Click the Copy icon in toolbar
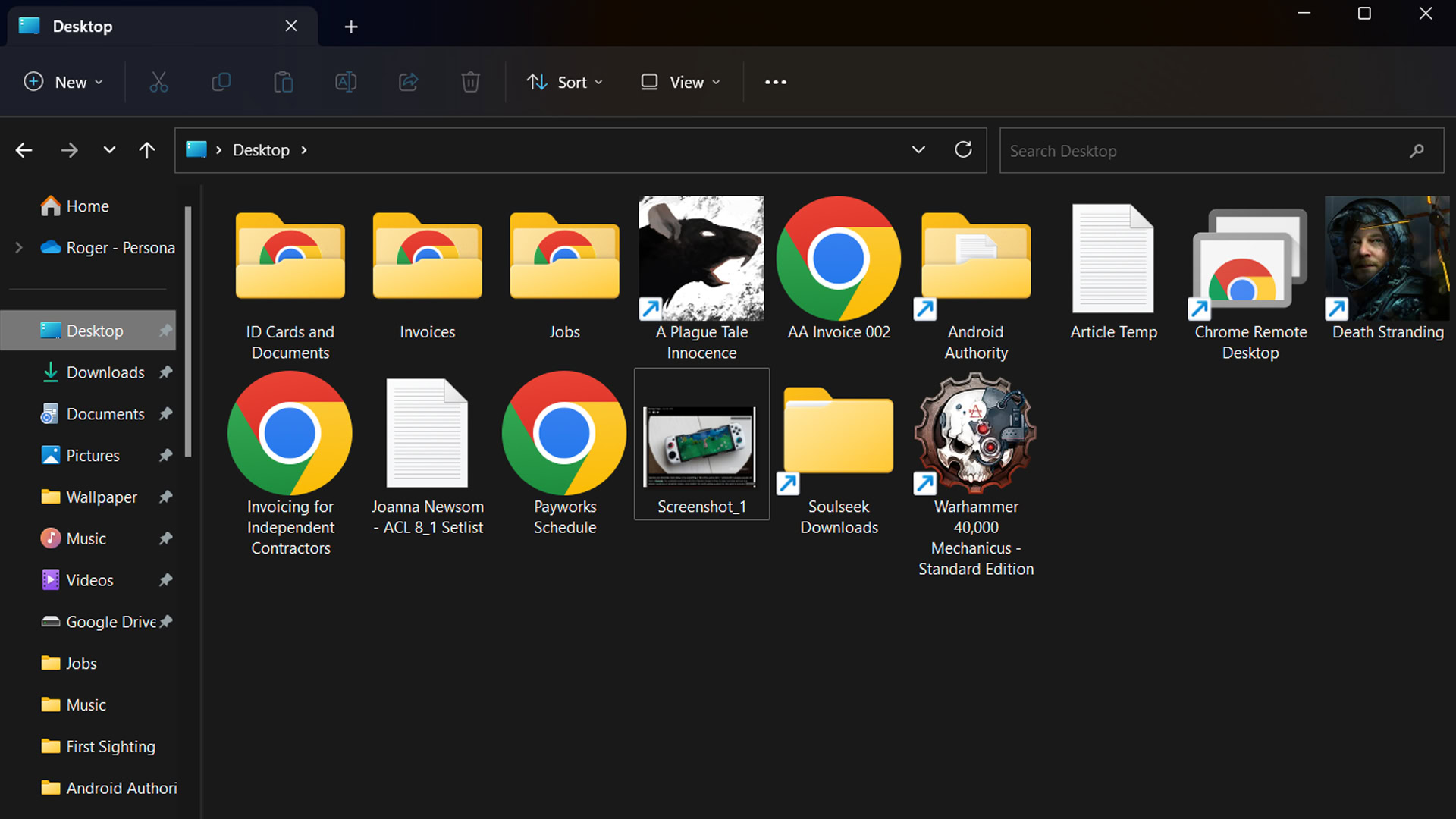Viewport: 1456px width, 819px height. (x=221, y=82)
